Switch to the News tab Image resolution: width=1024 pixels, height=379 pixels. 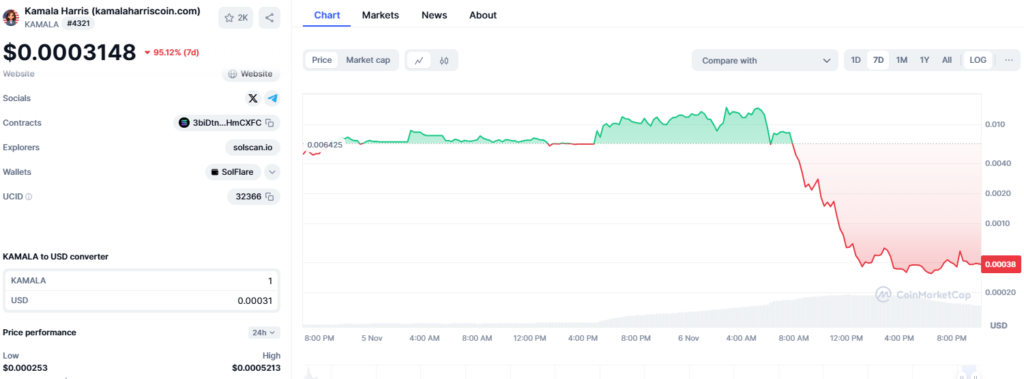coord(434,15)
